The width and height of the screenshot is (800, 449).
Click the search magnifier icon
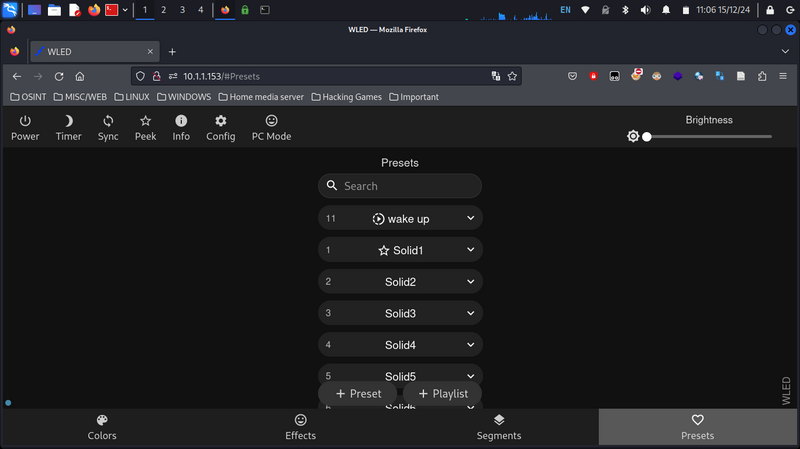(332, 185)
